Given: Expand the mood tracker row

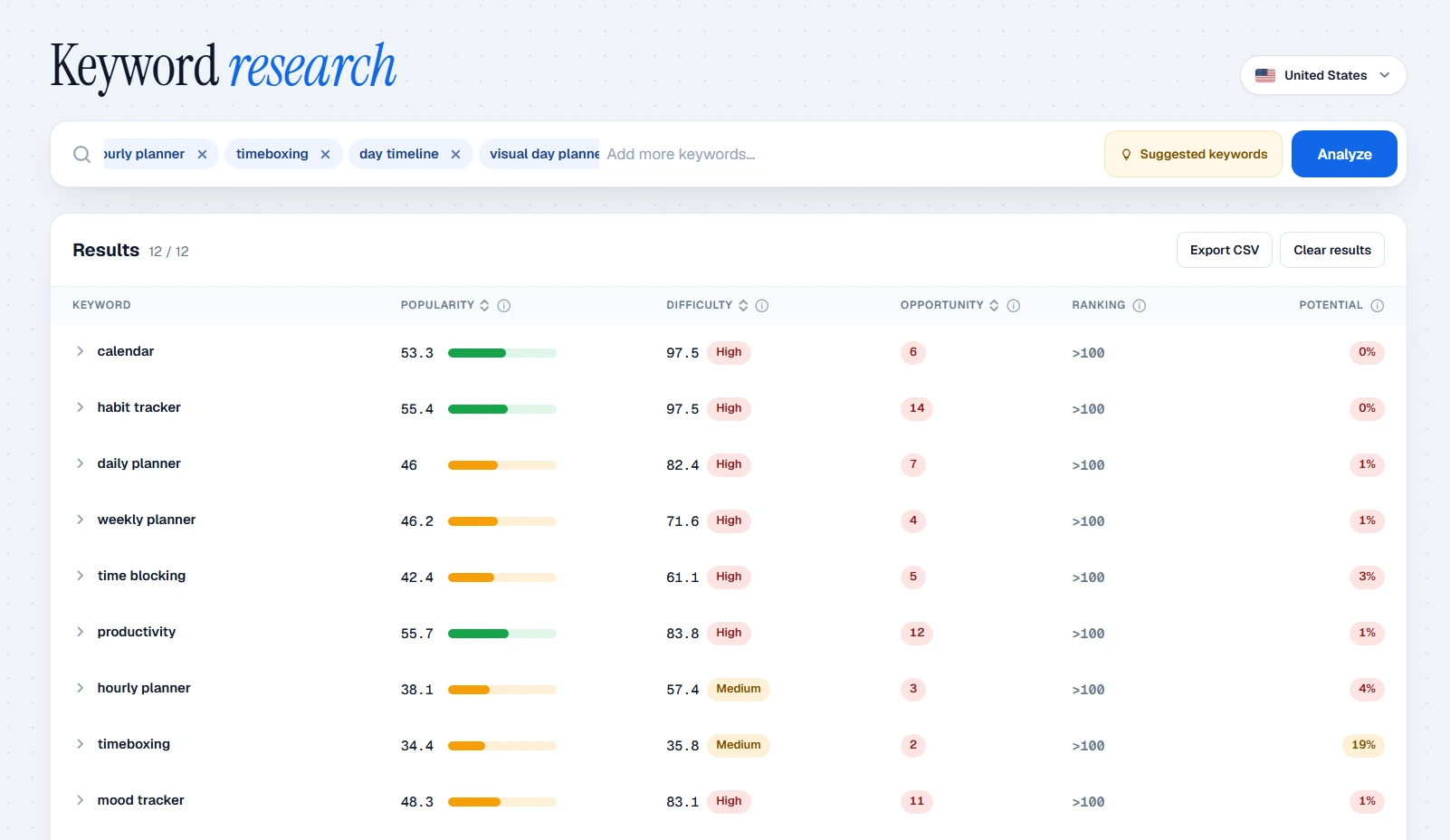Looking at the screenshot, I should pos(80,800).
